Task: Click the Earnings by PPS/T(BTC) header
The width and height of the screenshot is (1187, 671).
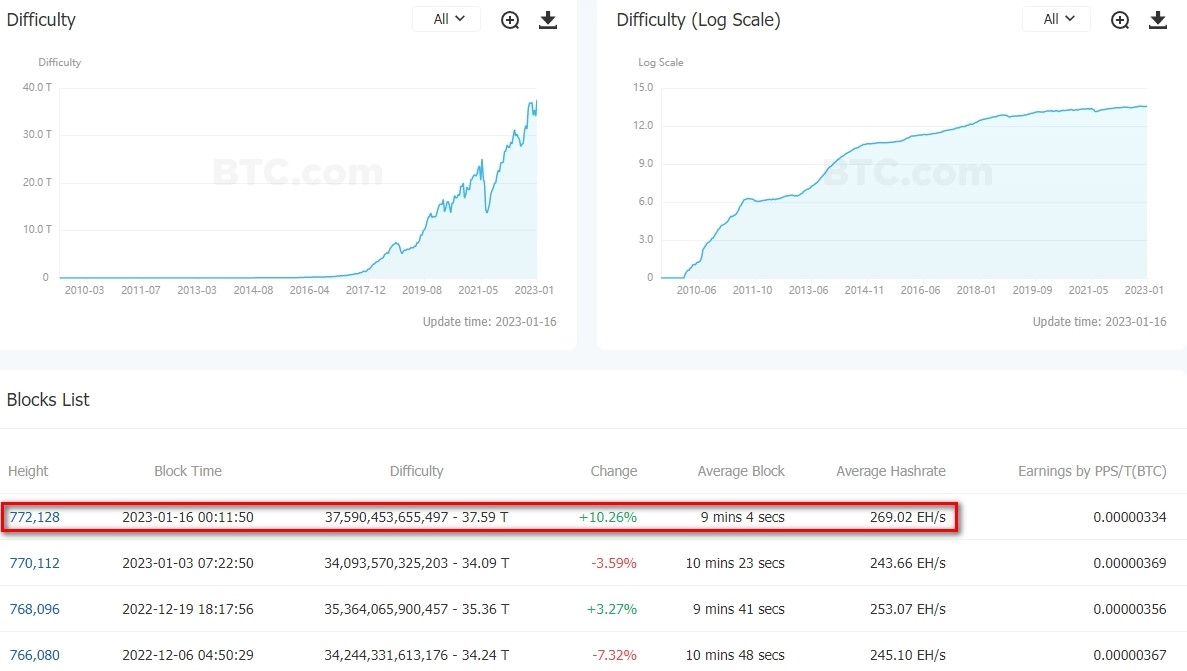Action: [1092, 471]
